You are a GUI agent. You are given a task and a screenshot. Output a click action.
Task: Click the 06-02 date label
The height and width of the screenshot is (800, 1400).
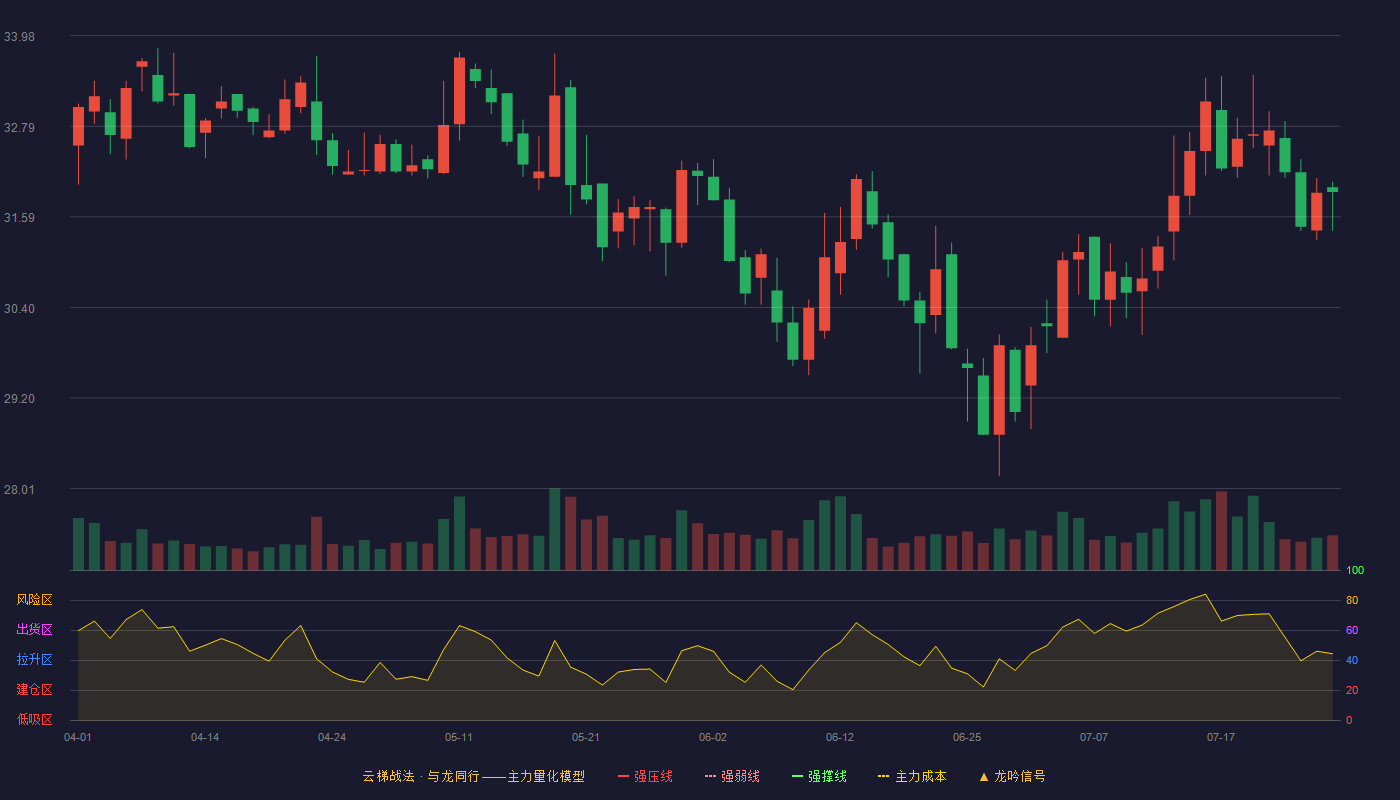(x=713, y=737)
